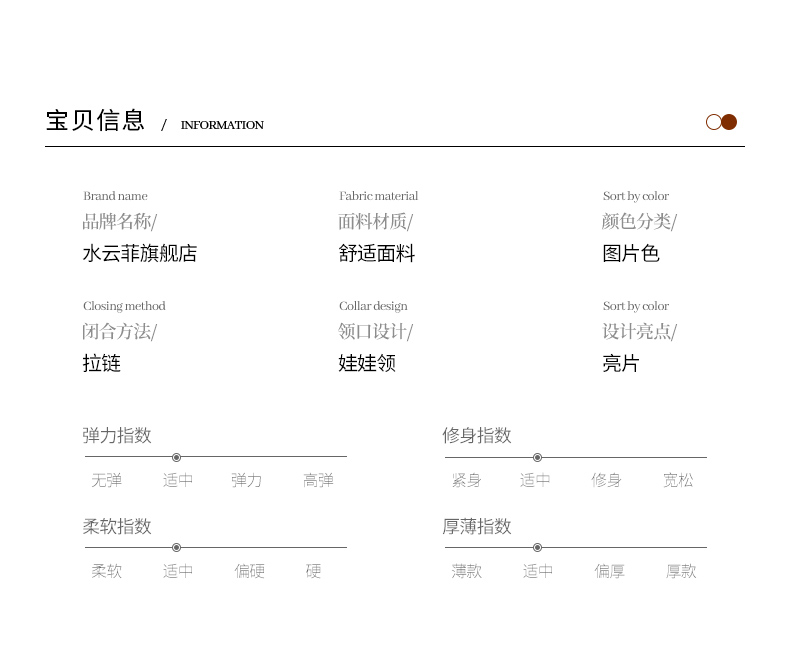Click the 厚薄指数 title

(477, 526)
